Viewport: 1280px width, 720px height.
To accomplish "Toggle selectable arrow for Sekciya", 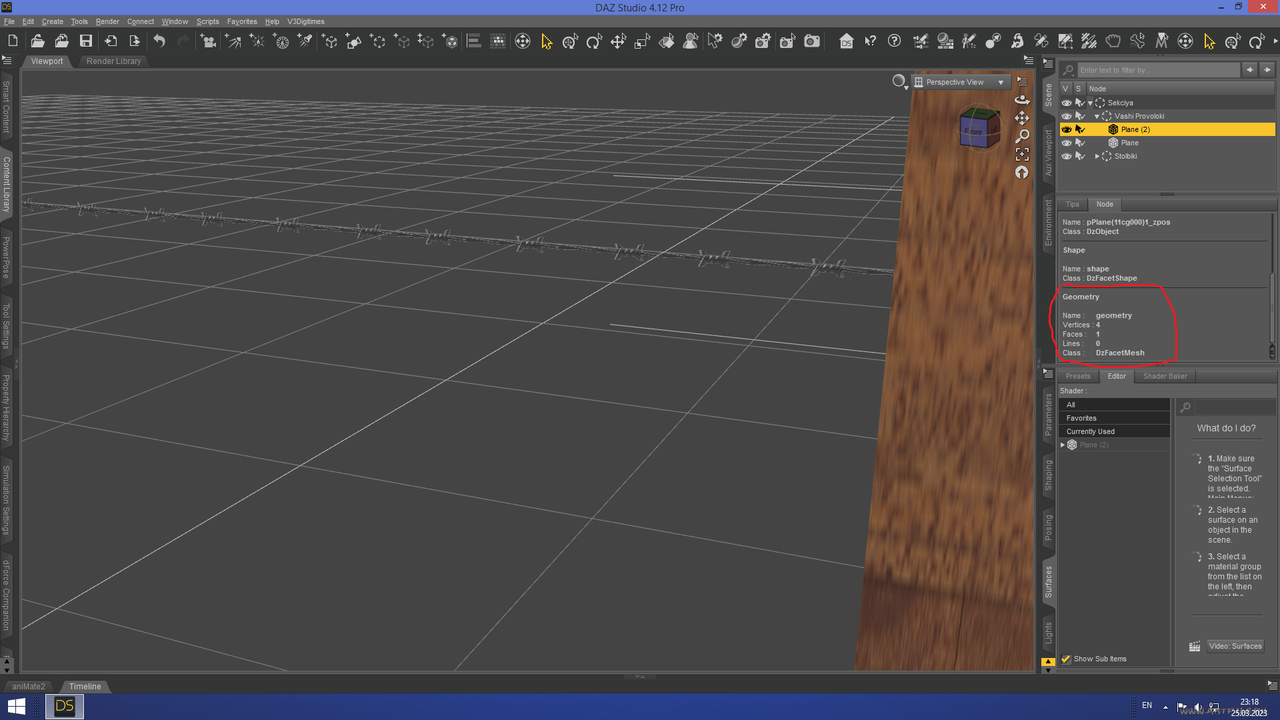I will [1079, 103].
